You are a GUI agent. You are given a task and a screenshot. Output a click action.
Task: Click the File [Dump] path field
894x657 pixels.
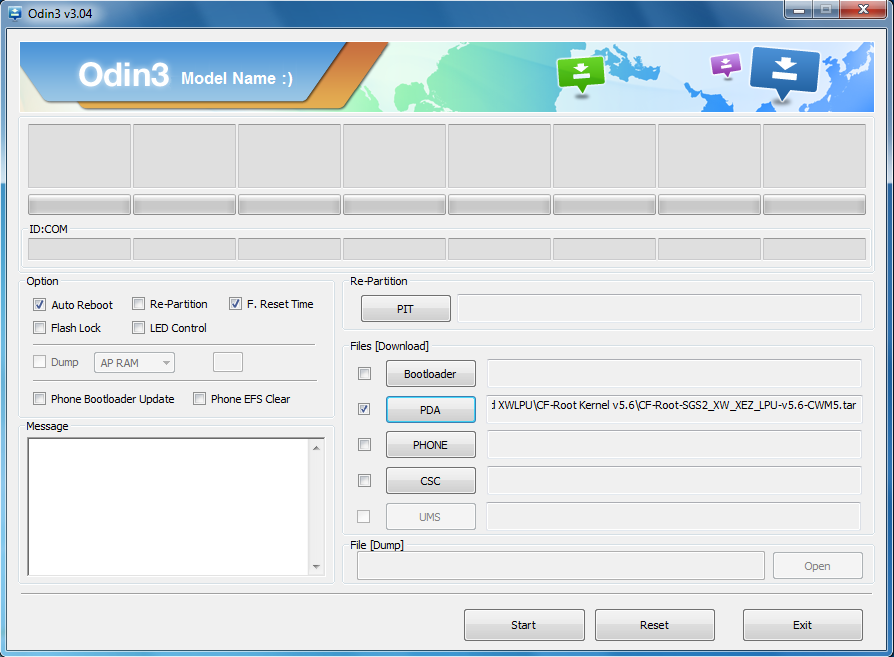(560, 566)
